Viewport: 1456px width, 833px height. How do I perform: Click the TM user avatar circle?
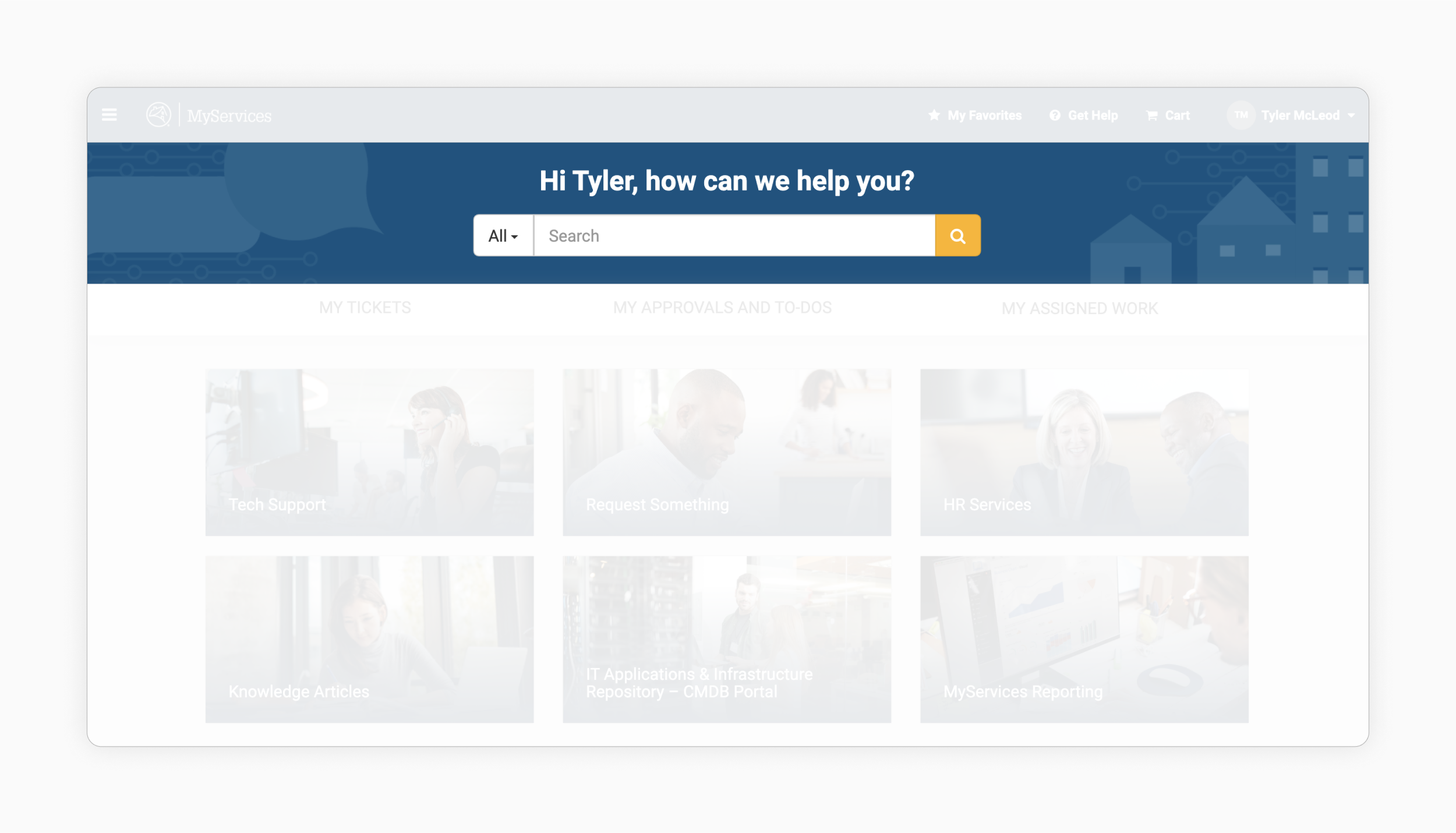pyautogui.click(x=1241, y=115)
